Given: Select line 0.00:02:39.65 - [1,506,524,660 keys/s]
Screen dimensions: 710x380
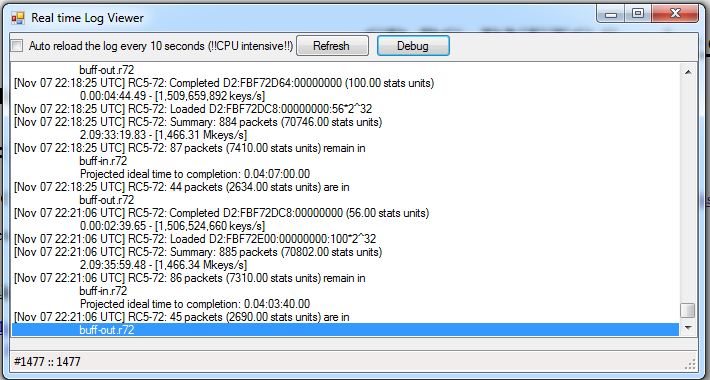Looking at the screenshot, I should tap(345, 226).
